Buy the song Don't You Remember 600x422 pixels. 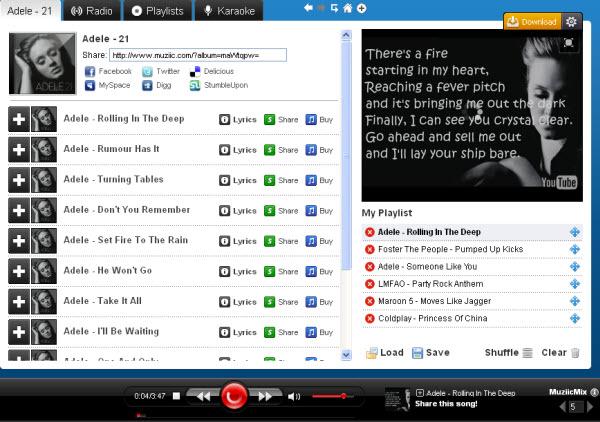pos(319,211)
